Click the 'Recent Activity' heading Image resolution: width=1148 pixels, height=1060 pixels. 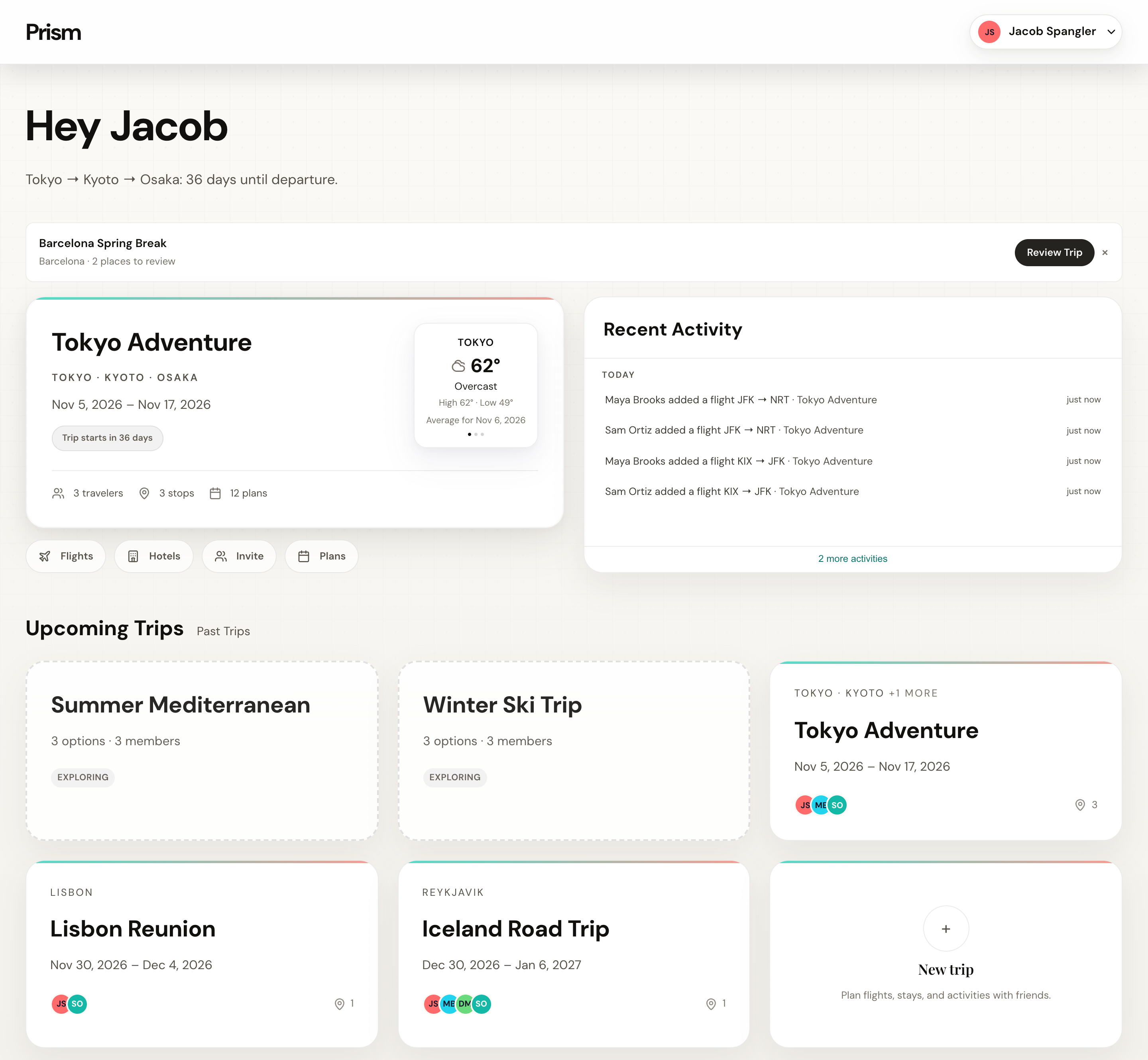pyautogui.click(x=673, y=329)
